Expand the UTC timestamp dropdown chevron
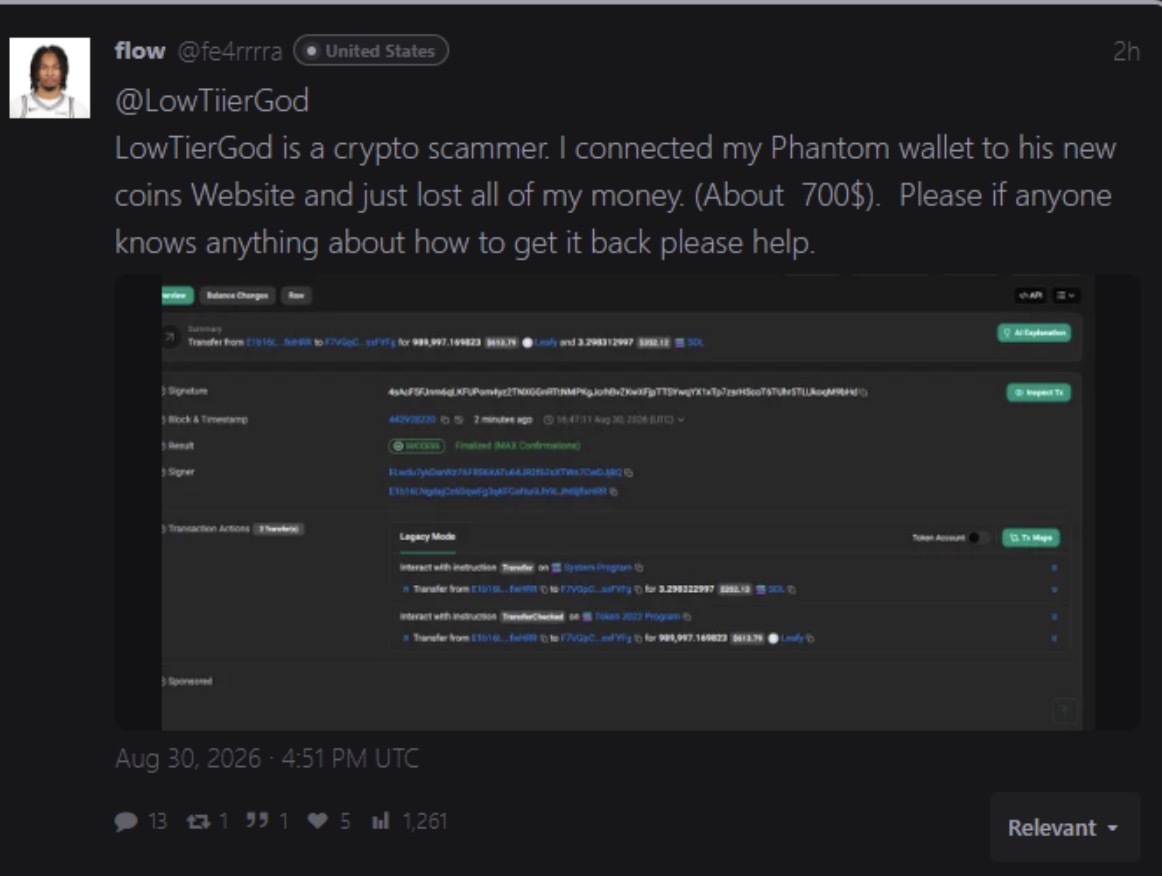Viewport: 1162px width, 876px height. coord(681,420)
